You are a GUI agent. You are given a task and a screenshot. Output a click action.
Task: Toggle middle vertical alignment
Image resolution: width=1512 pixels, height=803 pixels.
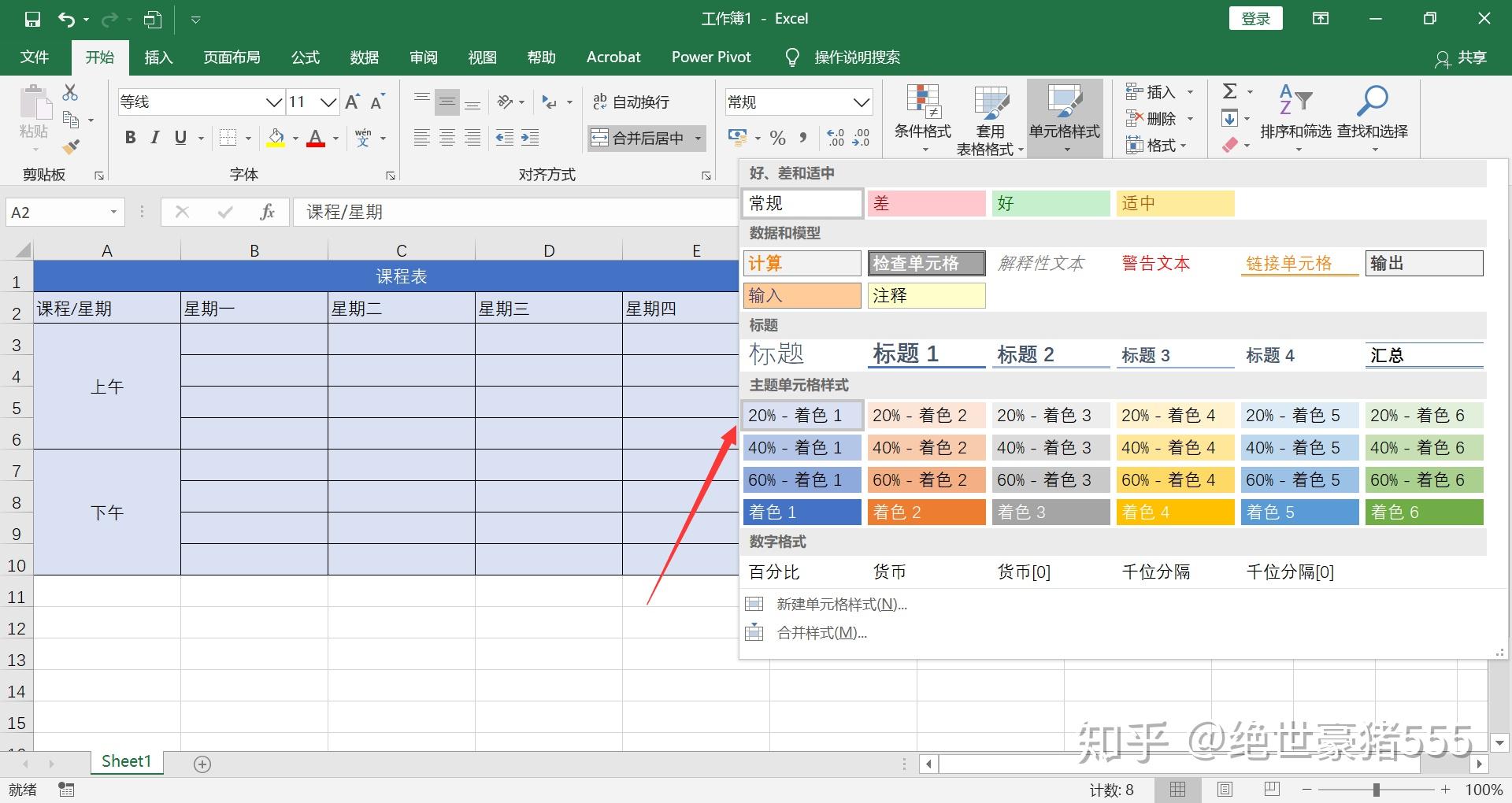point(447,102)
